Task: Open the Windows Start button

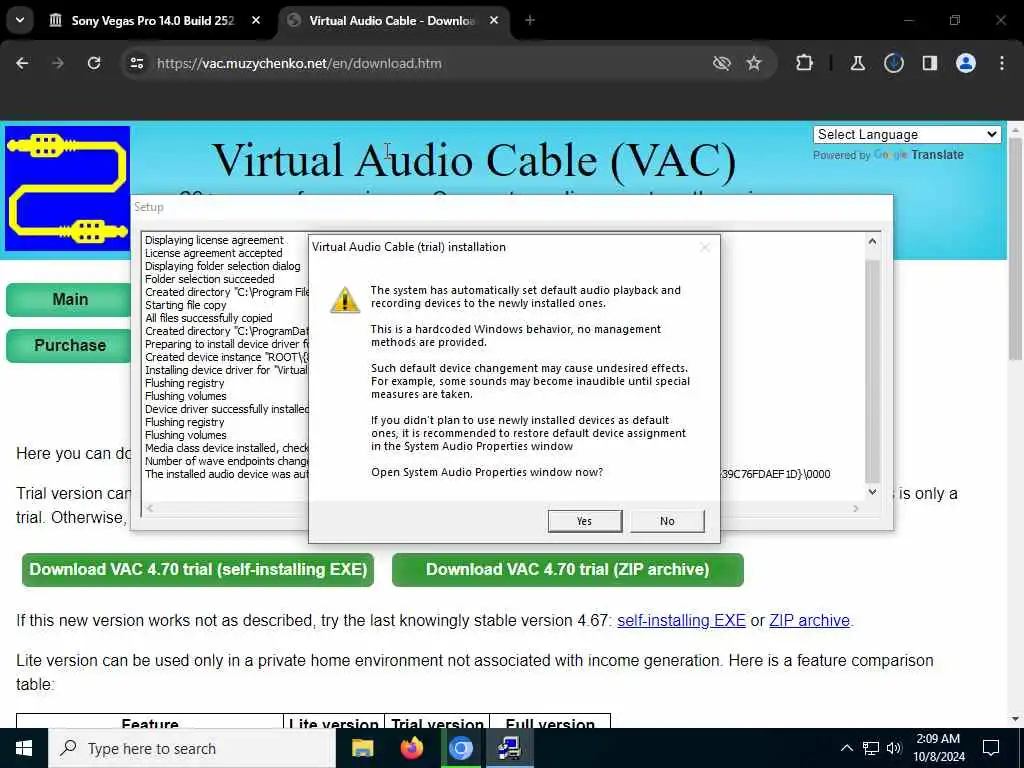Action: pyautogui.click(x=24, y=748)
